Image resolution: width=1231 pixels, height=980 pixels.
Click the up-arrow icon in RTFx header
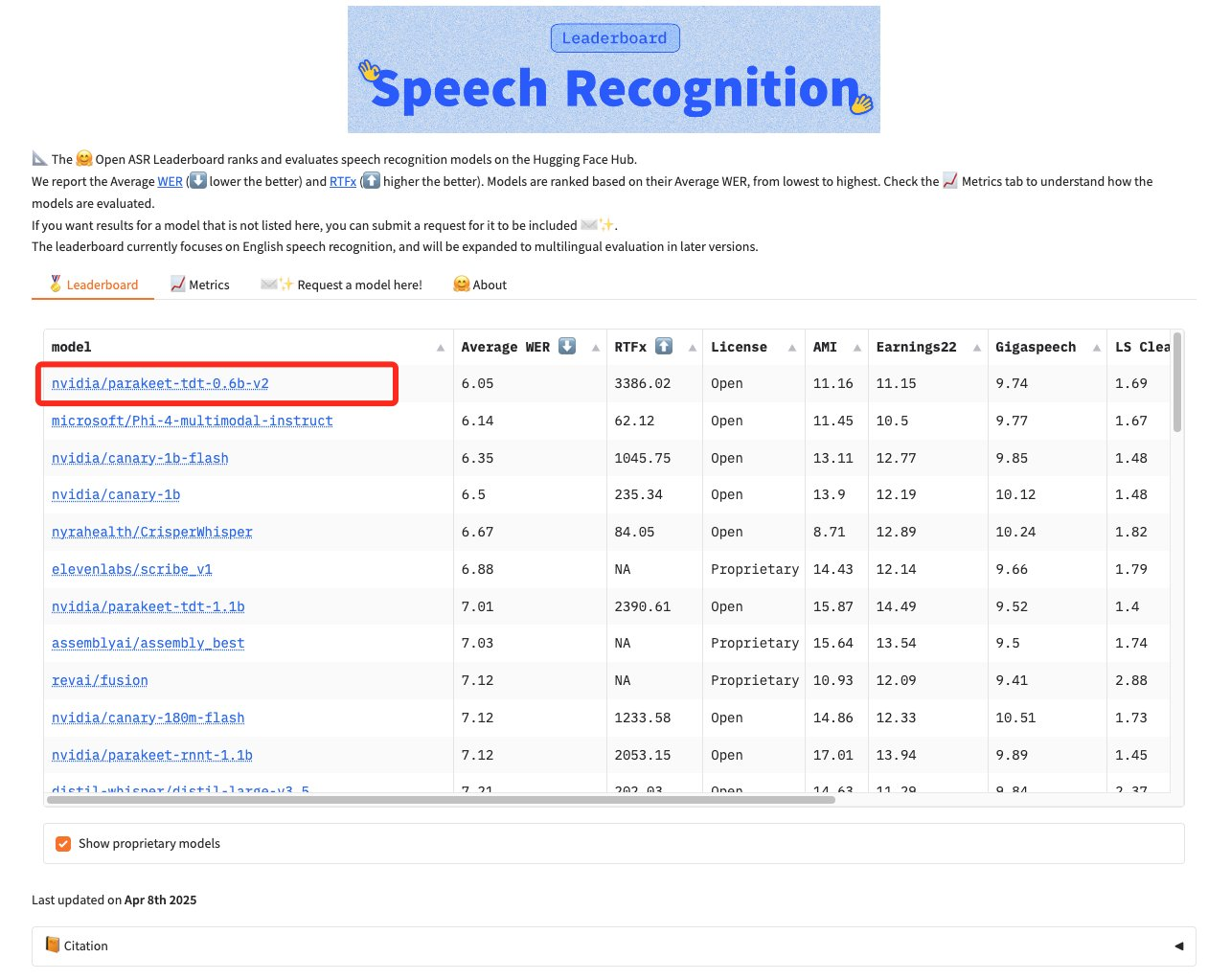[664, 347]
